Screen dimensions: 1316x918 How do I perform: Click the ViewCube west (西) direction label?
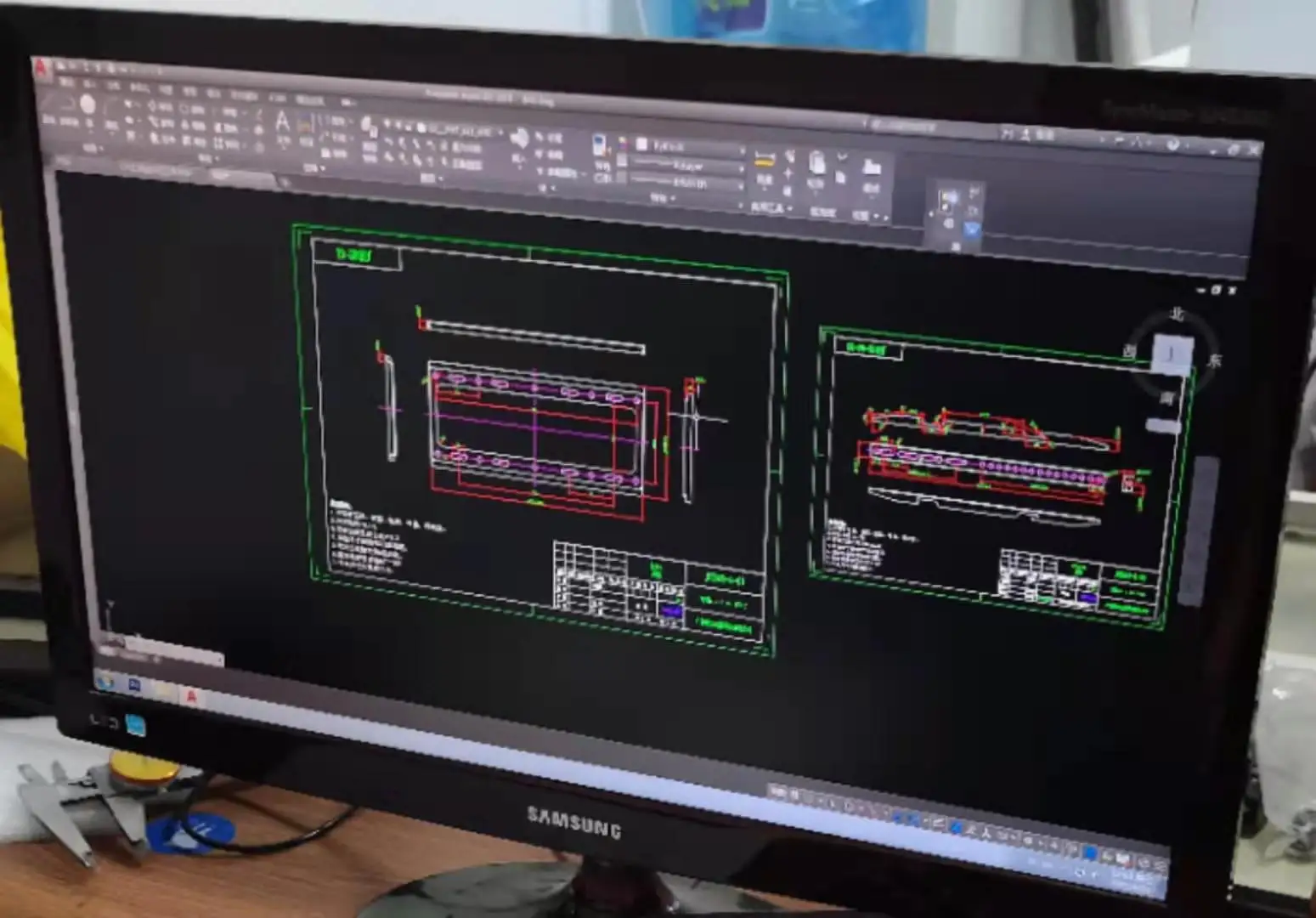point(1130,350)
